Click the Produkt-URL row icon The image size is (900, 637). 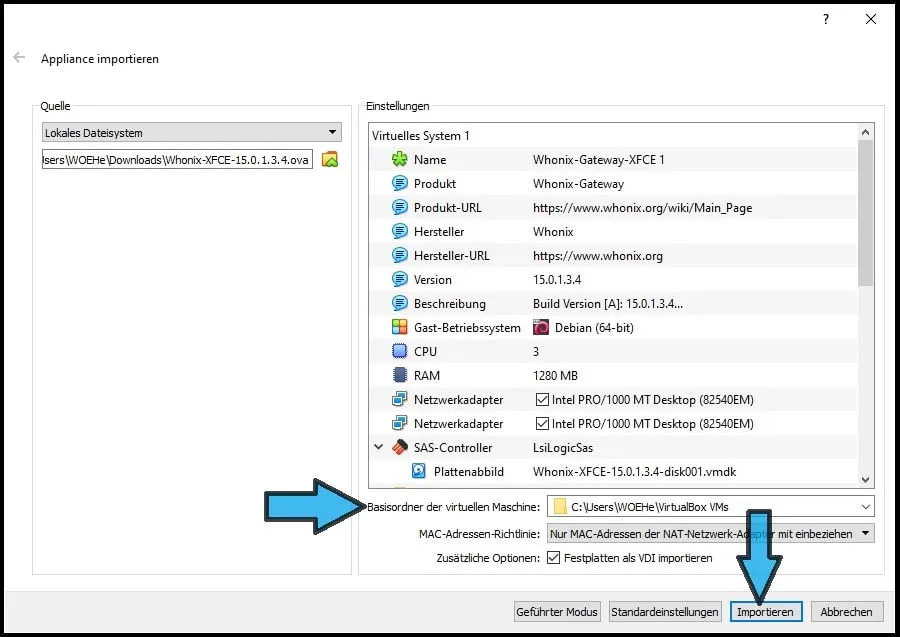coord(399,208)
